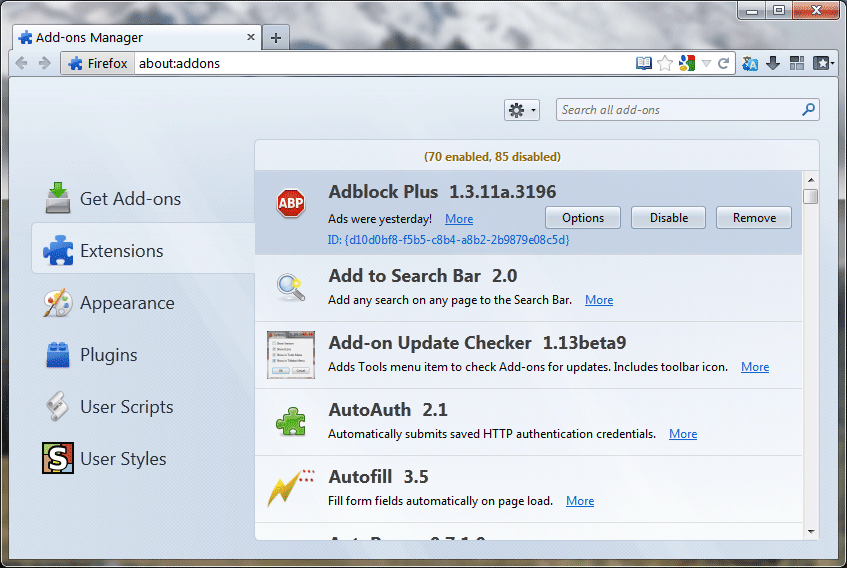The width and height of the screenshot is (847, 568).
Task: Minimize the Firefox window
Action: [x=751, y=10]
